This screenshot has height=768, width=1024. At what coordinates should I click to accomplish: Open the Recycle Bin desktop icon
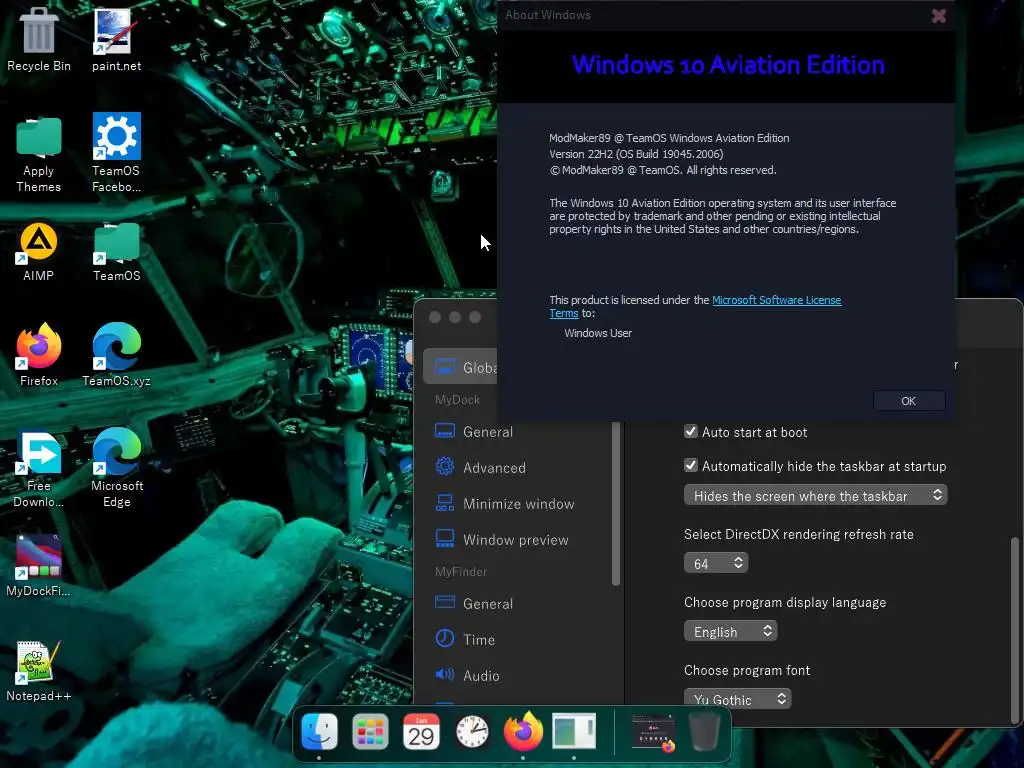39,39
